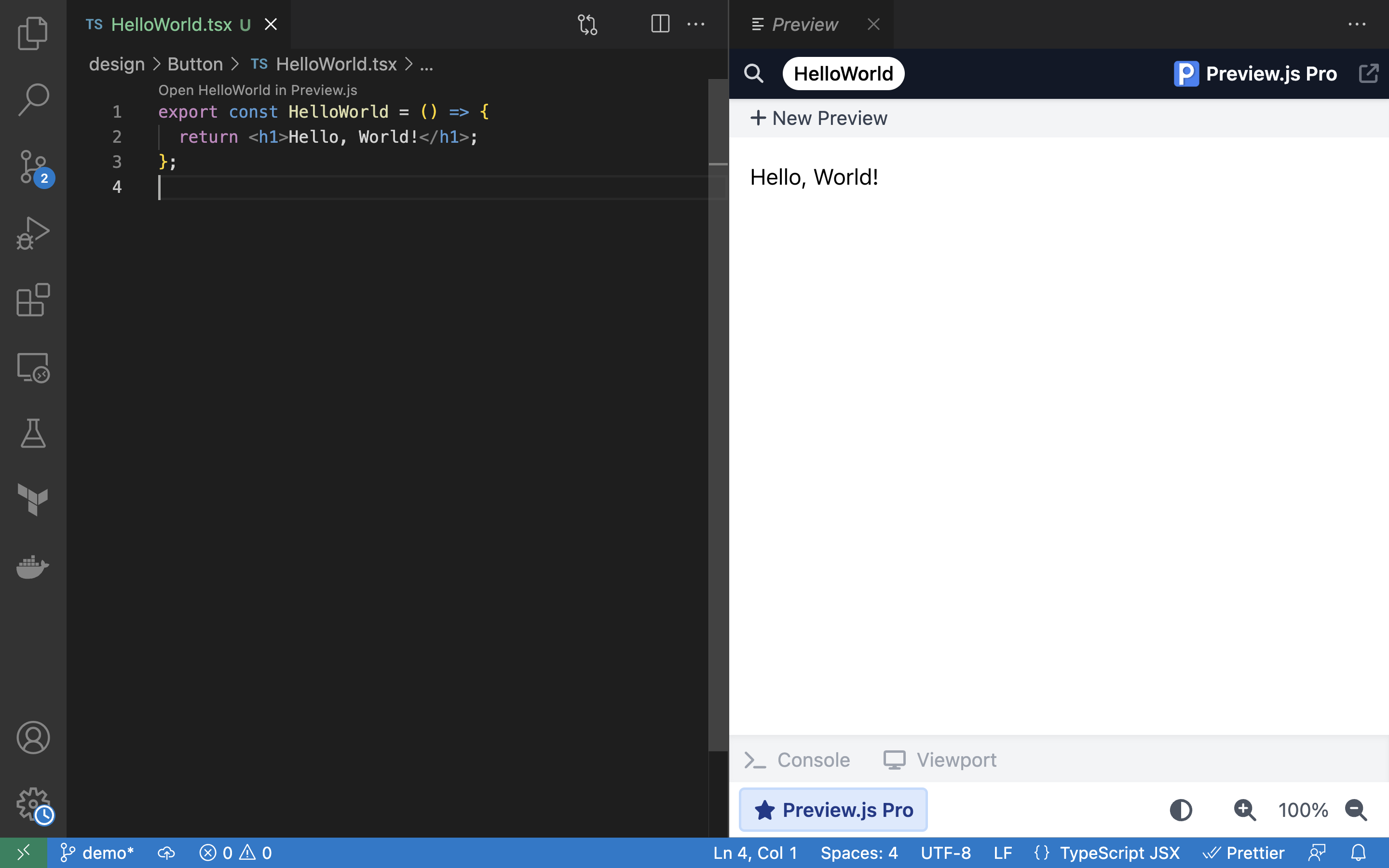Open Run and Debug view

point(33,233)
